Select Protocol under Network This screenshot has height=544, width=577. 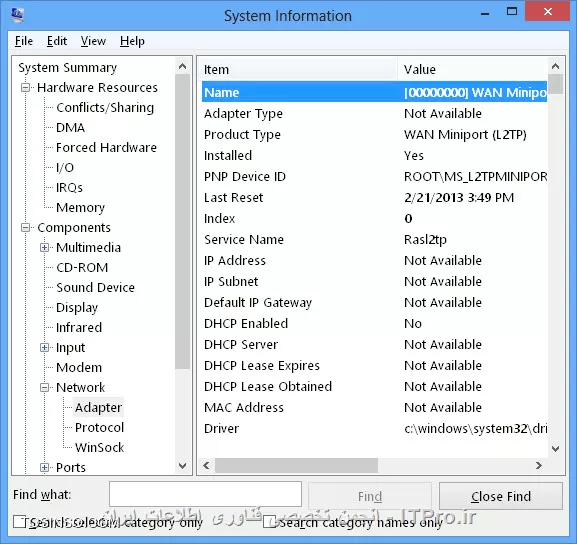99,427
